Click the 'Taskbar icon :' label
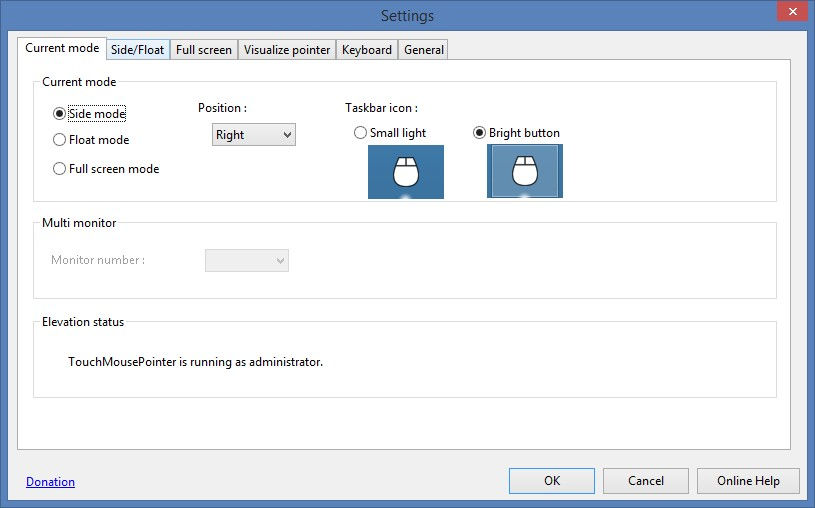The height and width of the screenshot is (508, 815). click(382, 108)
